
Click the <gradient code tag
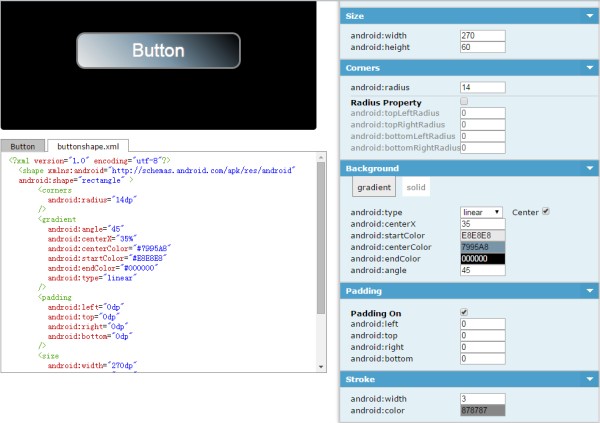[x=57, y=219]
